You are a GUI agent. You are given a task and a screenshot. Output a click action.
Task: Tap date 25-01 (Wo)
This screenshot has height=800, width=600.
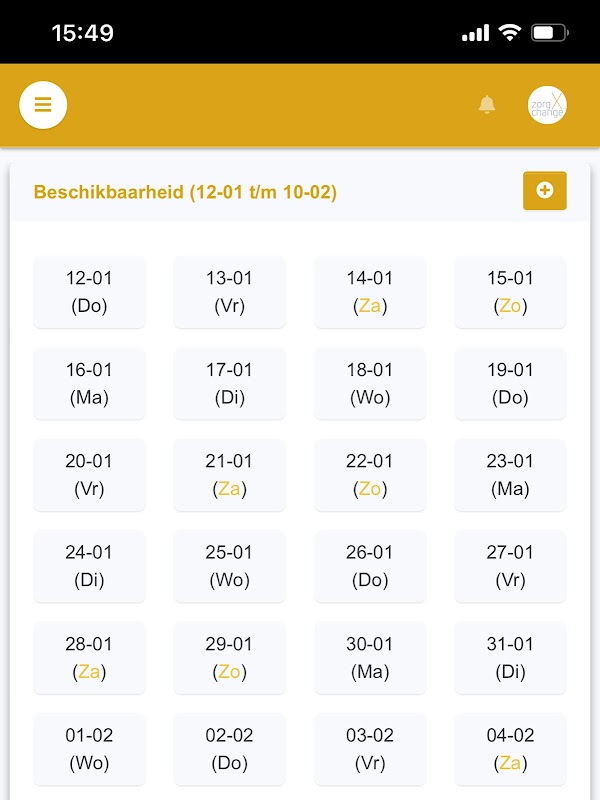click(x=229, y=566)
